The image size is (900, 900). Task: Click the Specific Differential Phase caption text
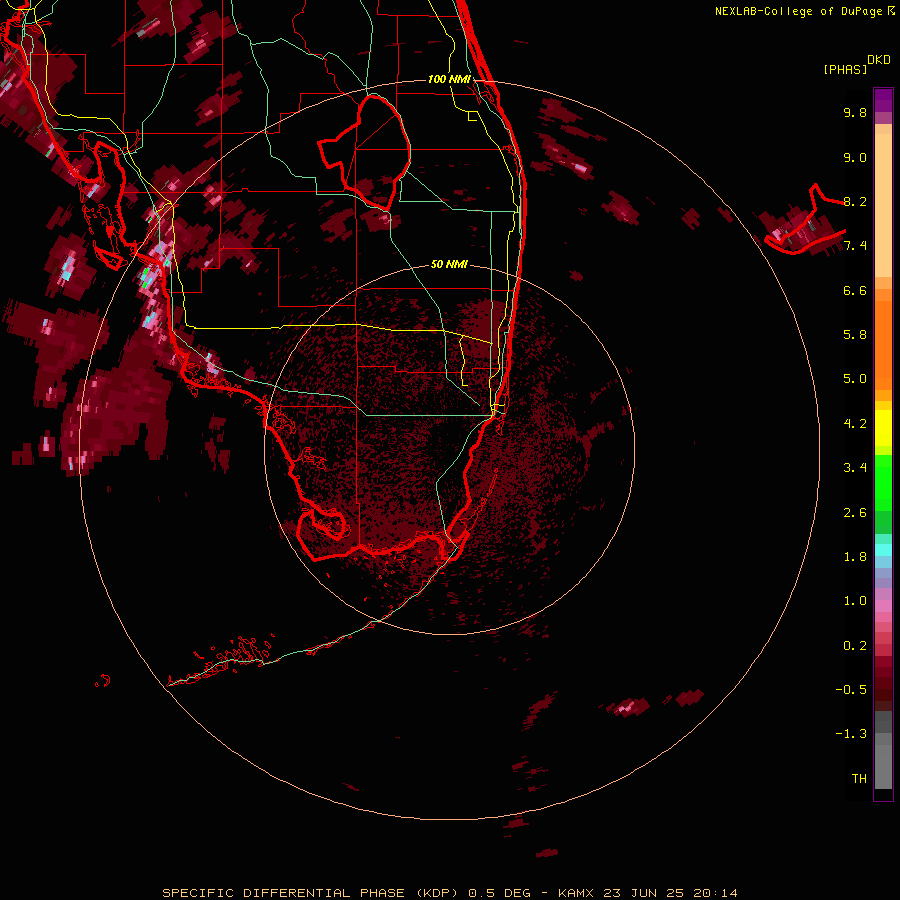coord(449,893)
